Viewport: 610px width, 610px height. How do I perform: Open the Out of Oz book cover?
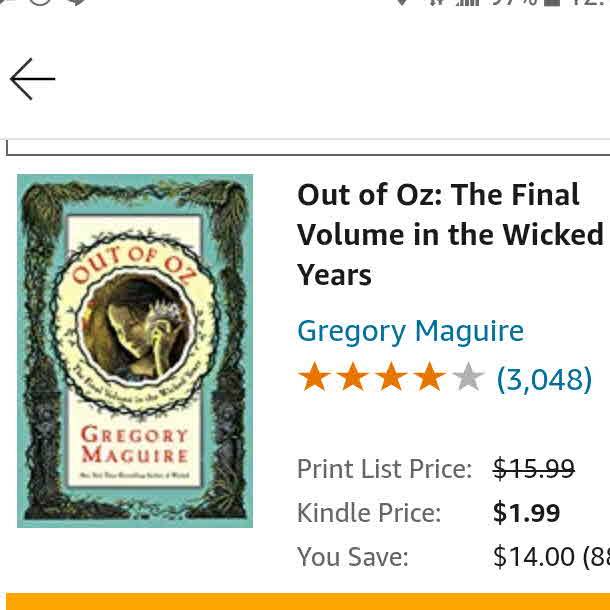[135, 350]
